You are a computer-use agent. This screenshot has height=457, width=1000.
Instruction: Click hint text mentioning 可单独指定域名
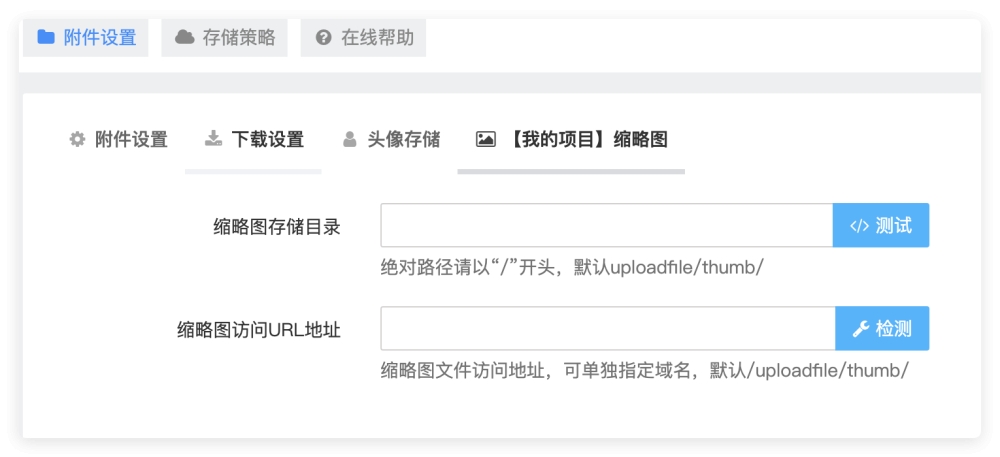coord(644,370)
